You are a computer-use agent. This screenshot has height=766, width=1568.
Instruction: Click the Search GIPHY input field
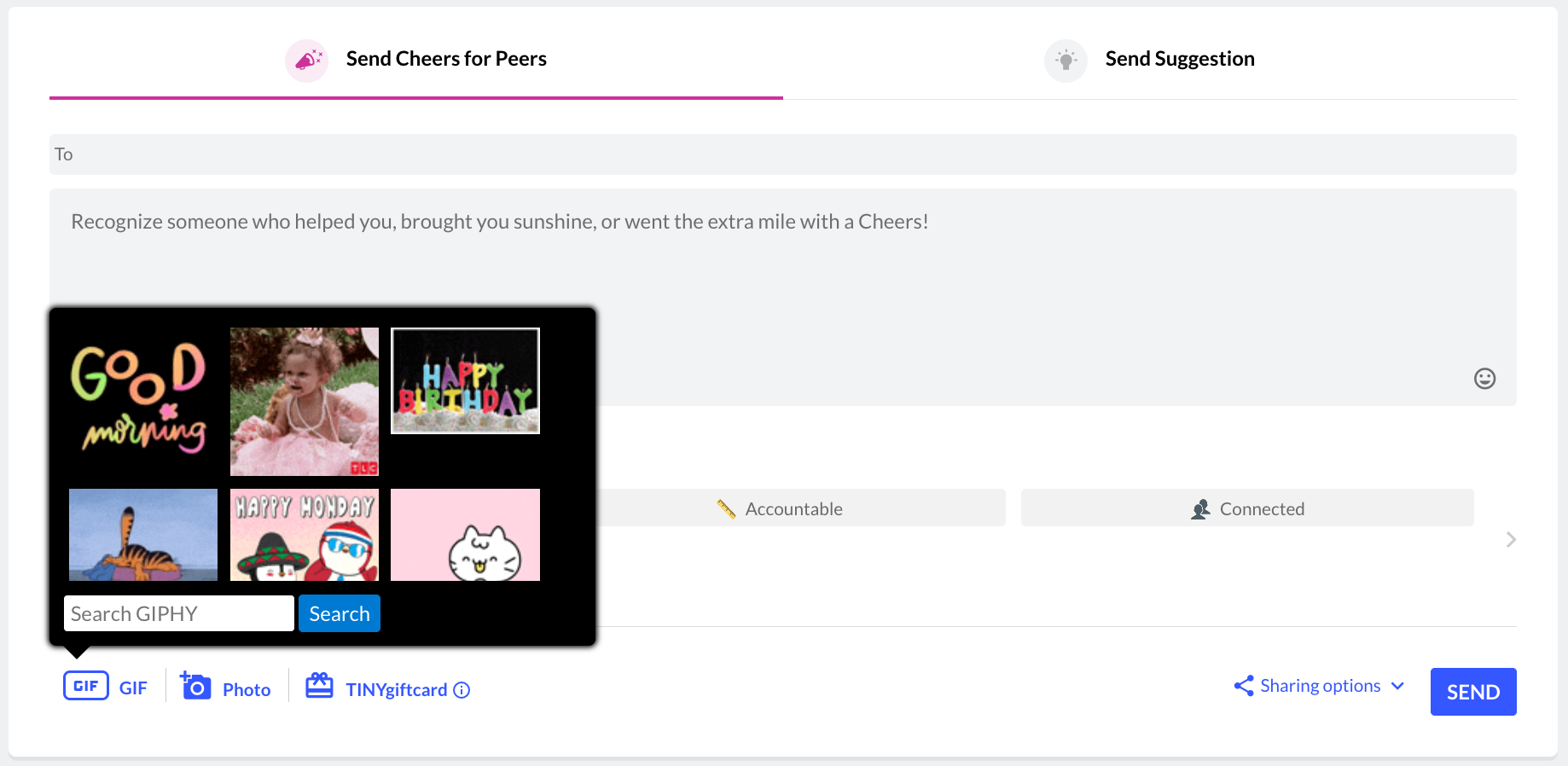coord(179,613)
